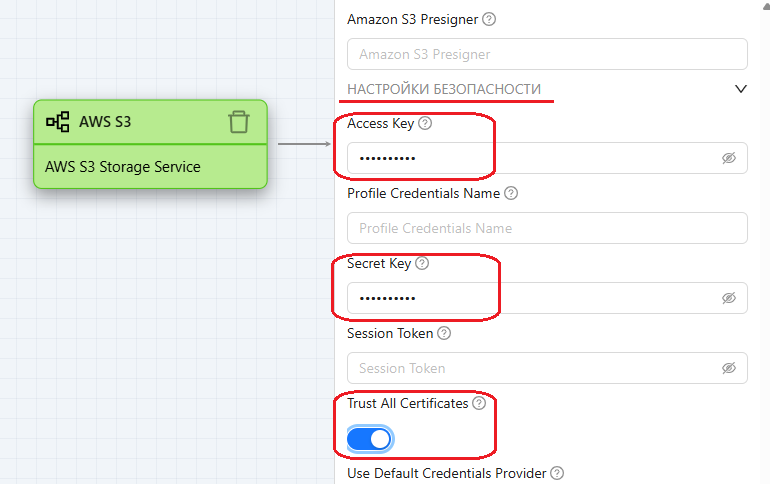
Task: Focus the Session Token text field
Action: pos(530,368)
